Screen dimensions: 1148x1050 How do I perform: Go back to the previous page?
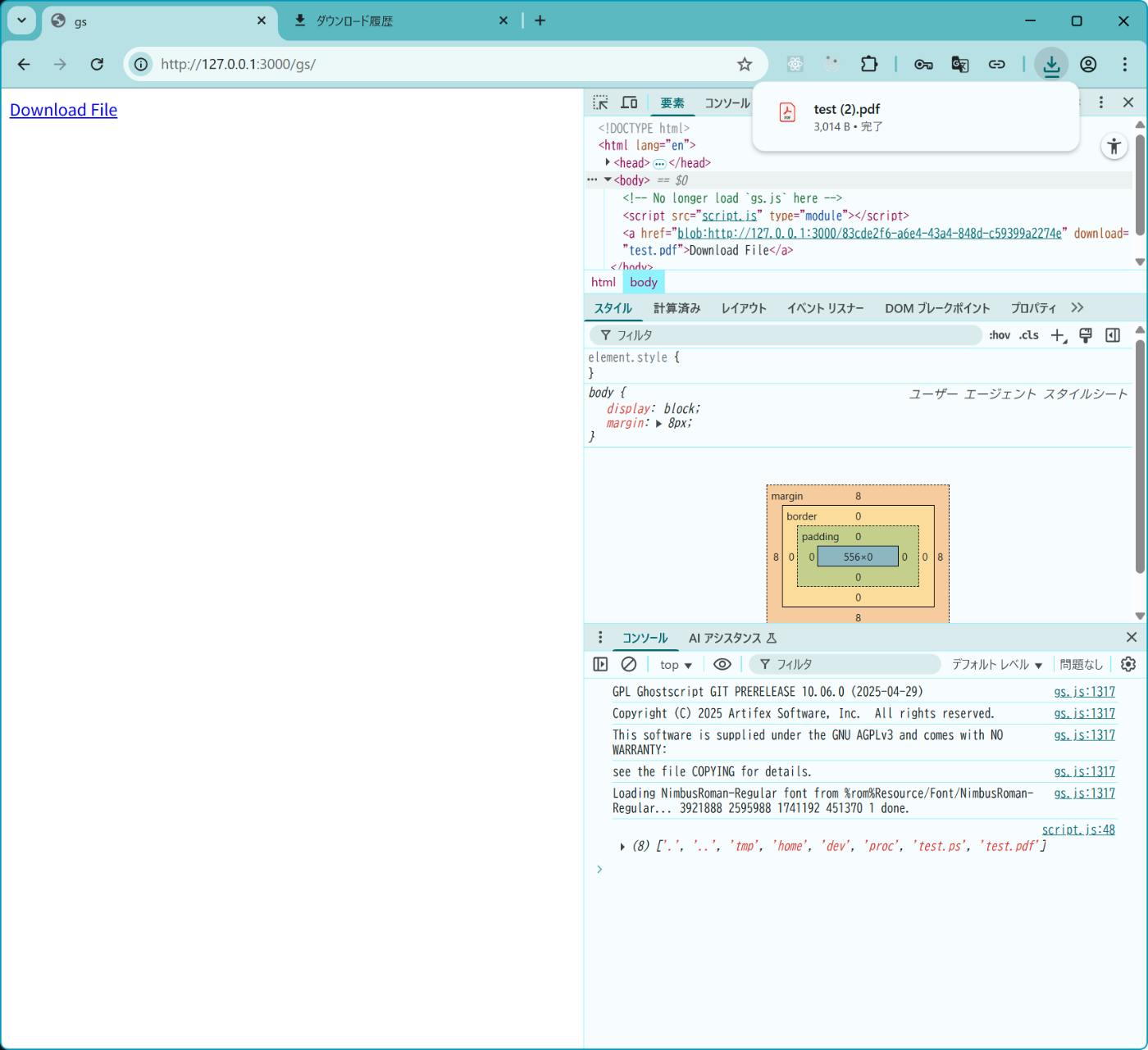pos(24,64)
